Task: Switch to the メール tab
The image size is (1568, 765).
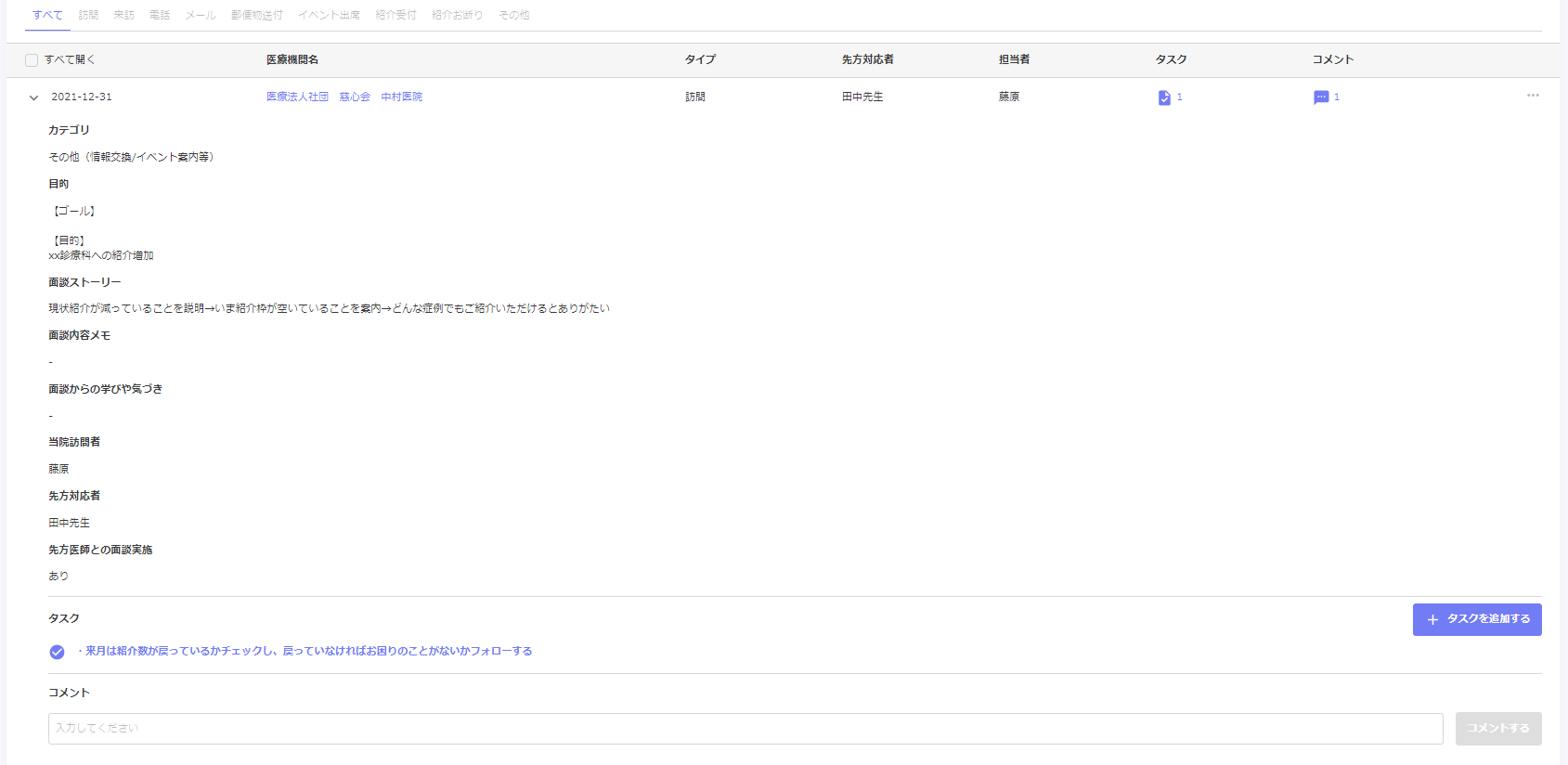Action: point(201,15)
